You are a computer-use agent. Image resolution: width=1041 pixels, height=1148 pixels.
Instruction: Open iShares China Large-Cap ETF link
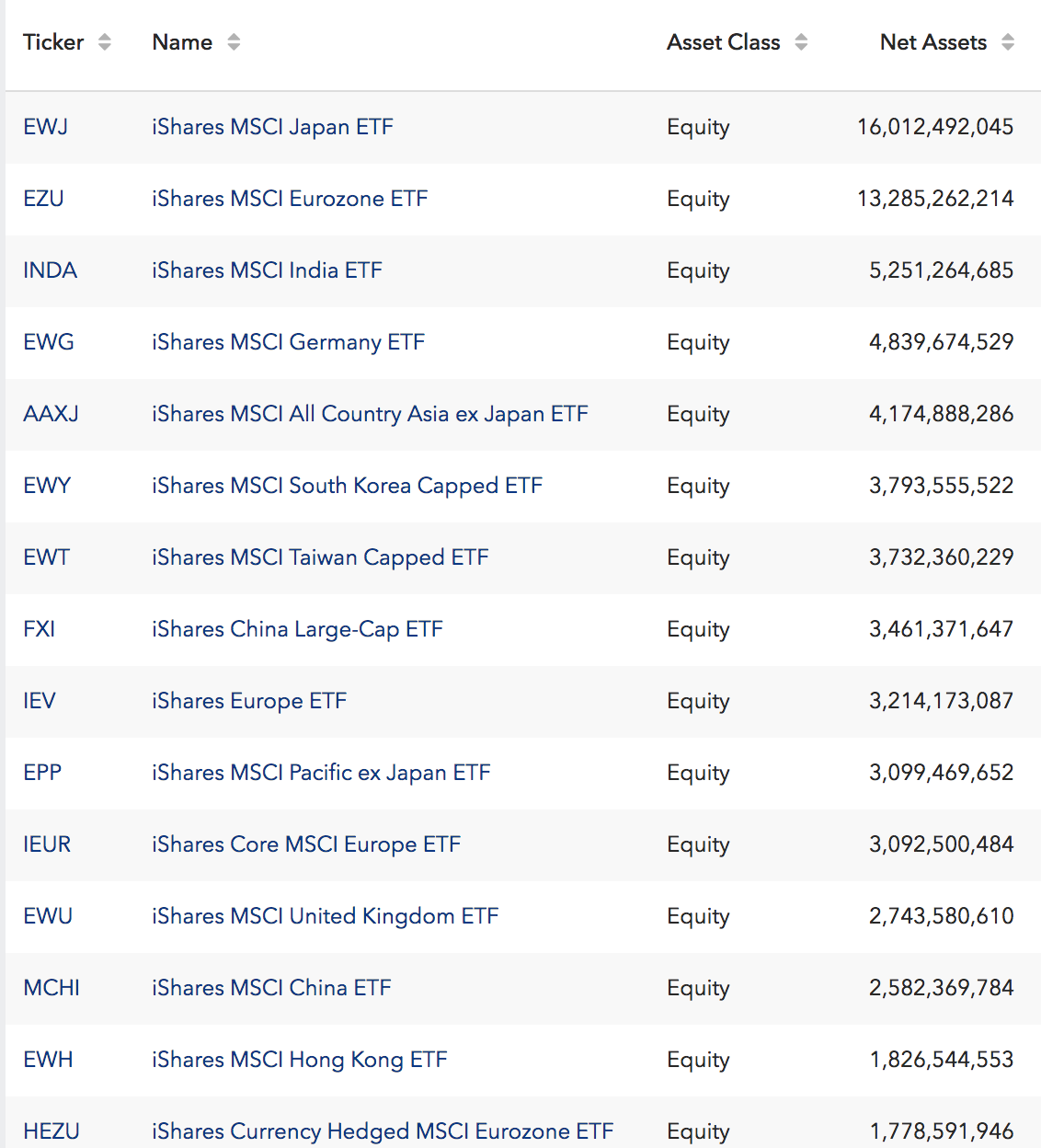[297, 629]
